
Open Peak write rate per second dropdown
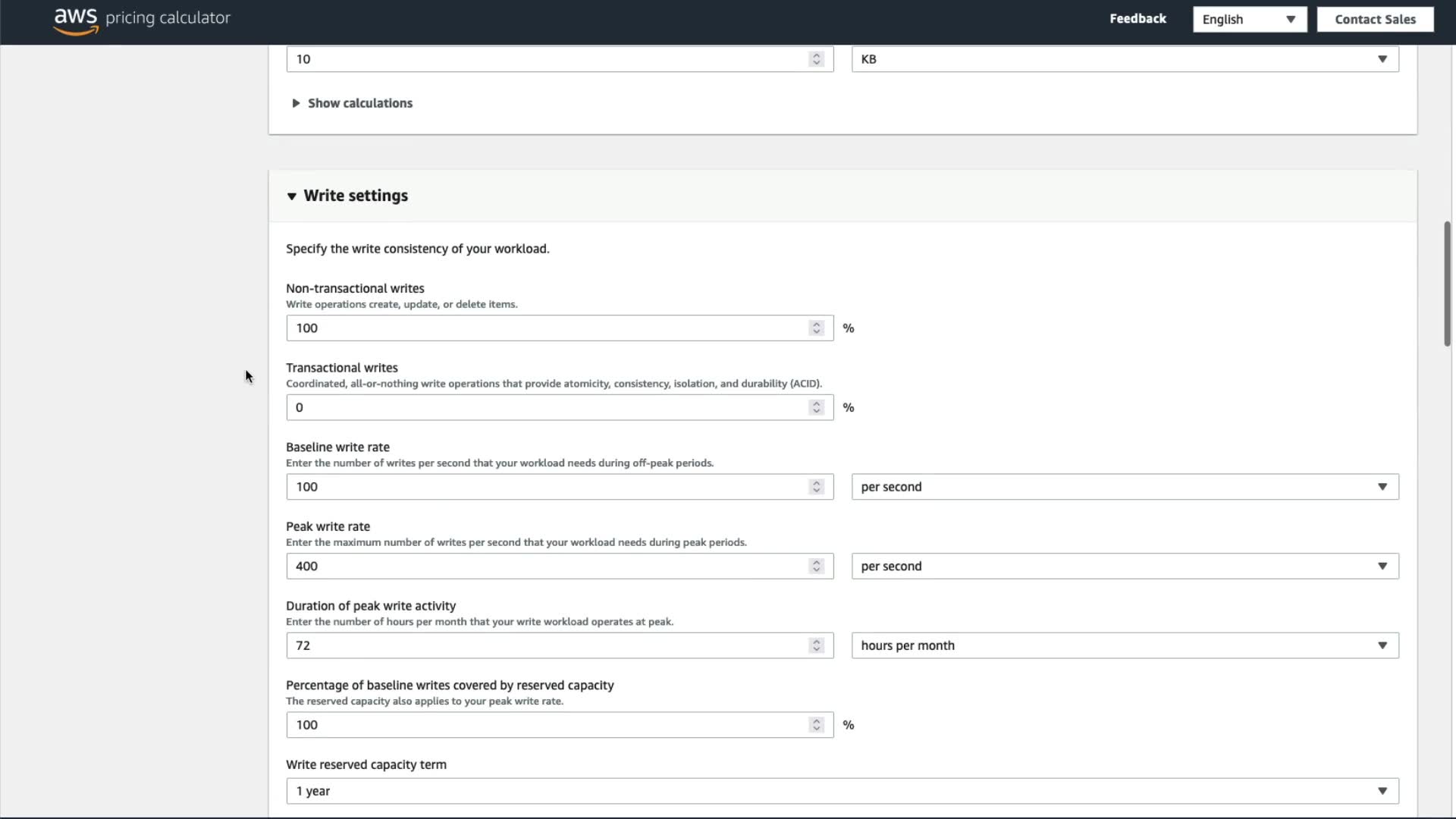pos(1125,566)
